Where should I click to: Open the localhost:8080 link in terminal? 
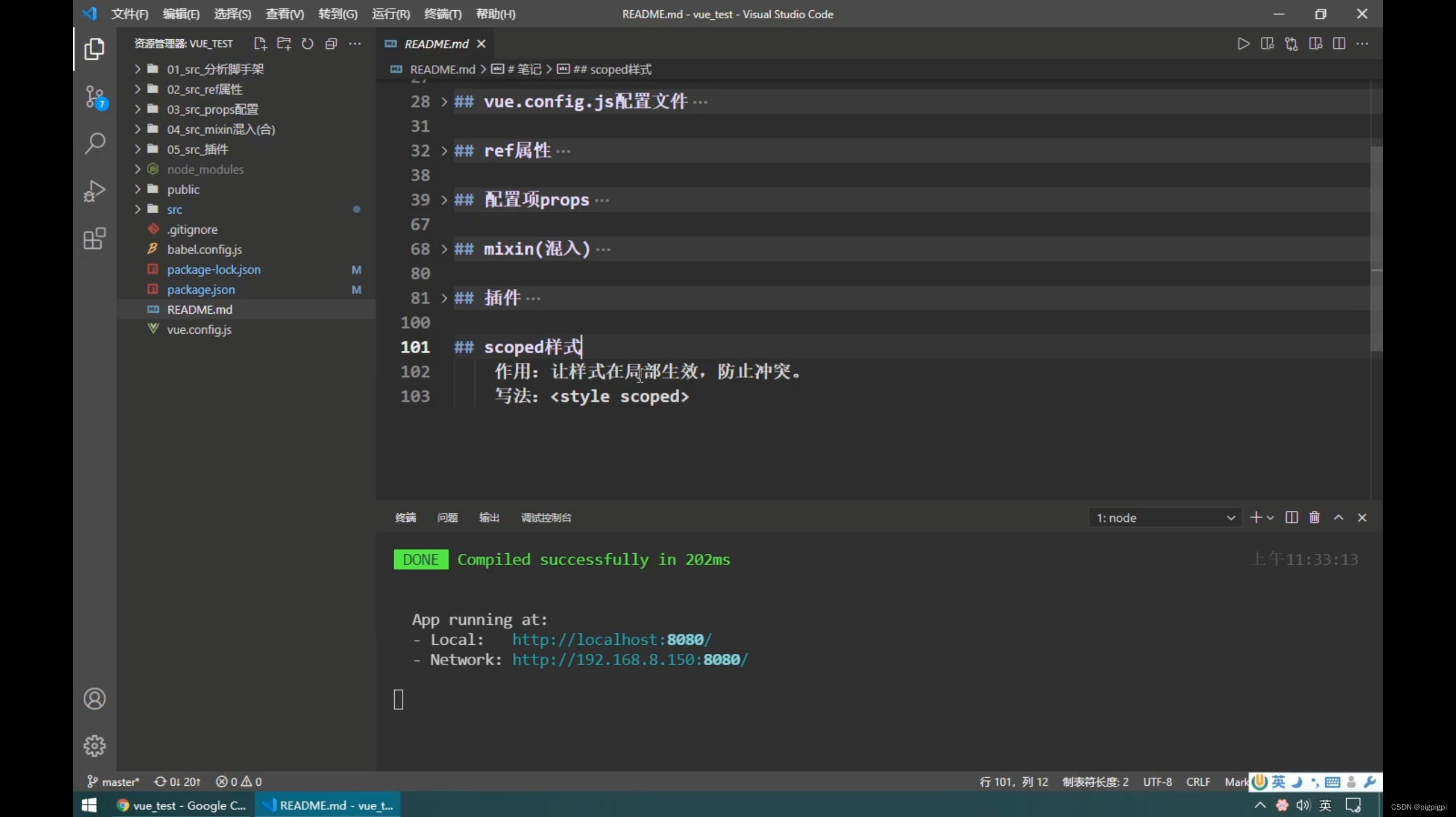[x=611, y=640]
